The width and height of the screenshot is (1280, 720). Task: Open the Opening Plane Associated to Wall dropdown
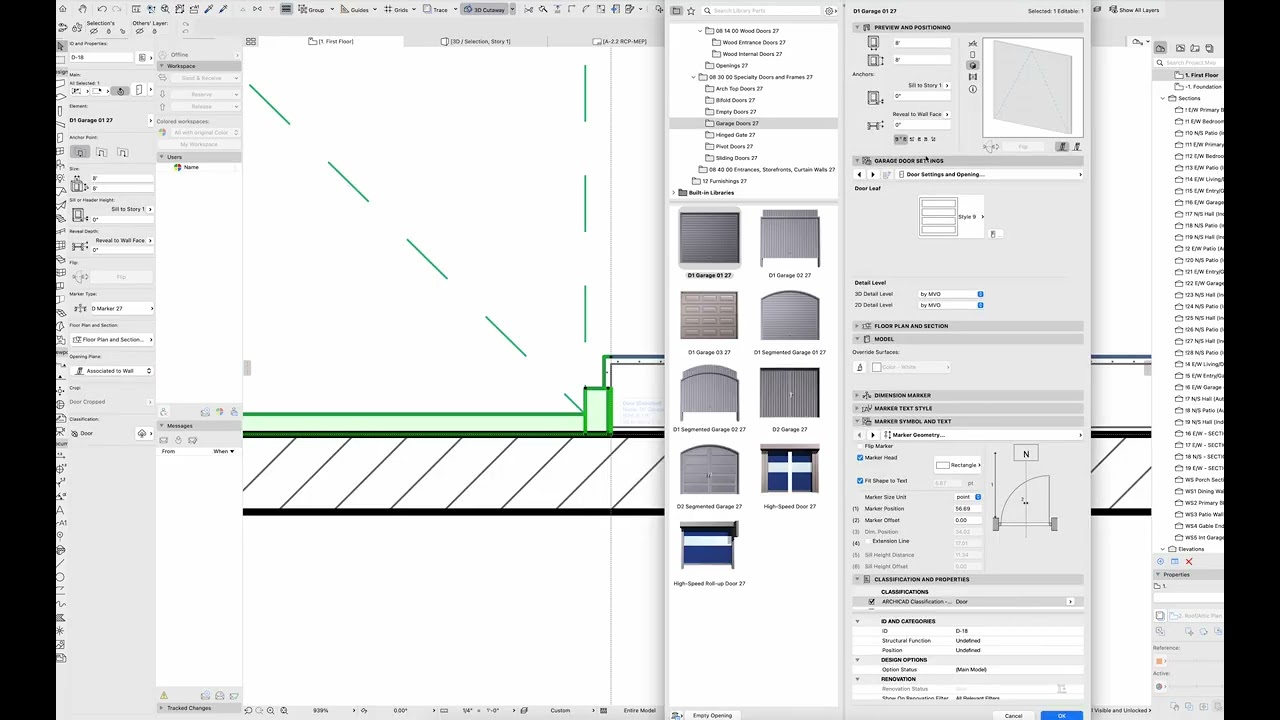coord(111,371)
